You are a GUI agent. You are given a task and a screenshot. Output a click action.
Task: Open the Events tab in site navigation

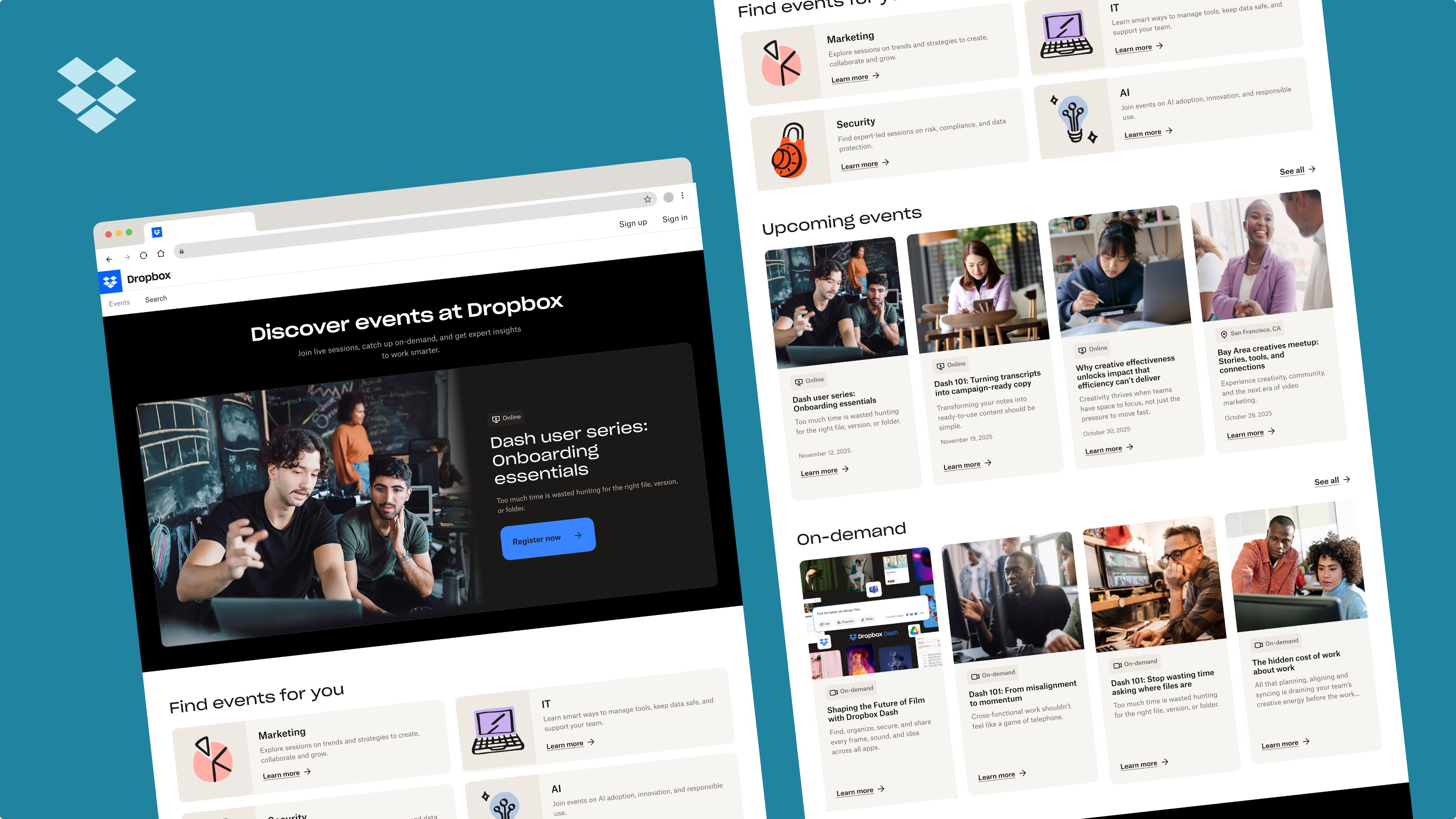tap(119, 303)
